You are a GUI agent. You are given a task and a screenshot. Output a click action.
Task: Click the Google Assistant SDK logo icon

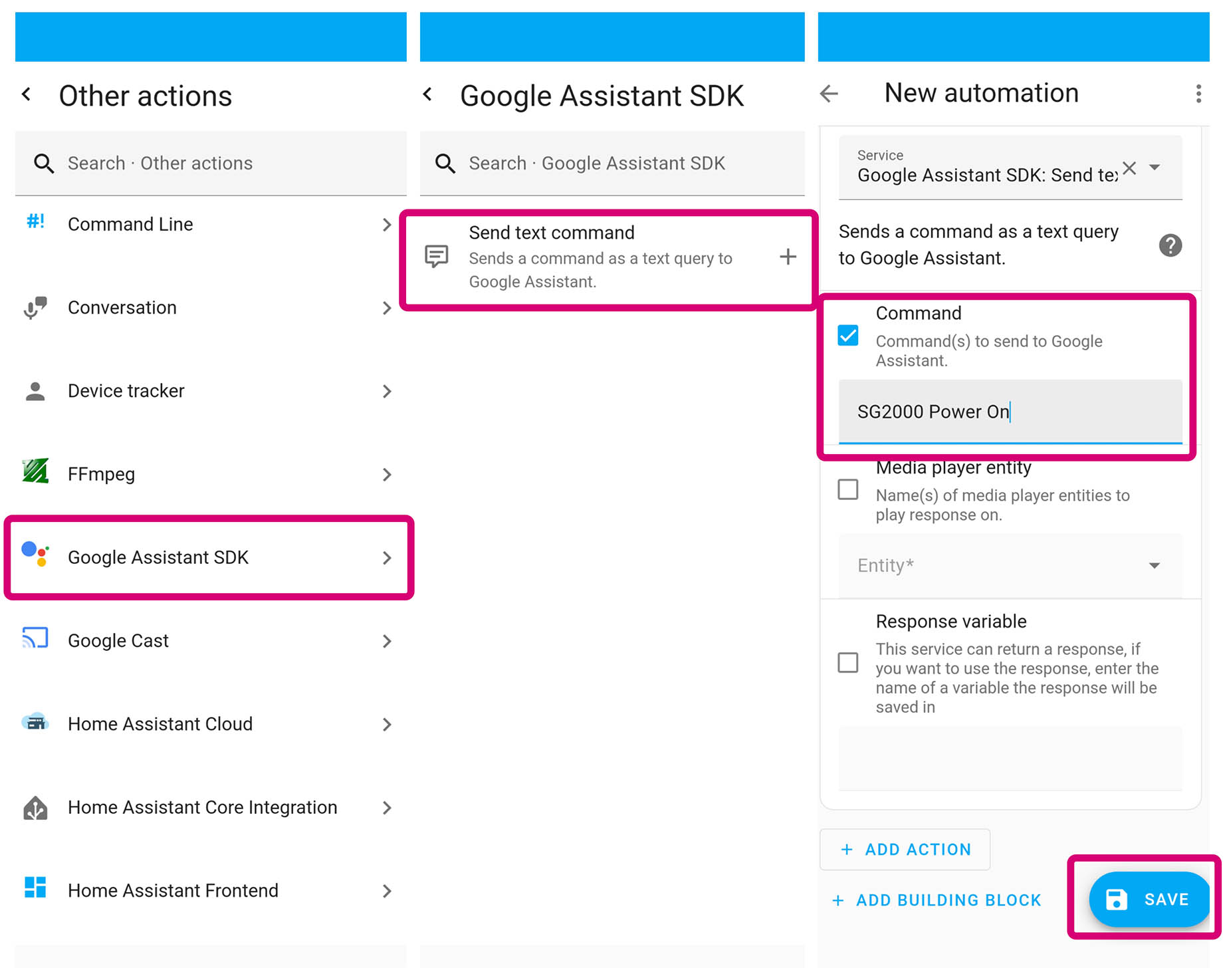[35, 553]
